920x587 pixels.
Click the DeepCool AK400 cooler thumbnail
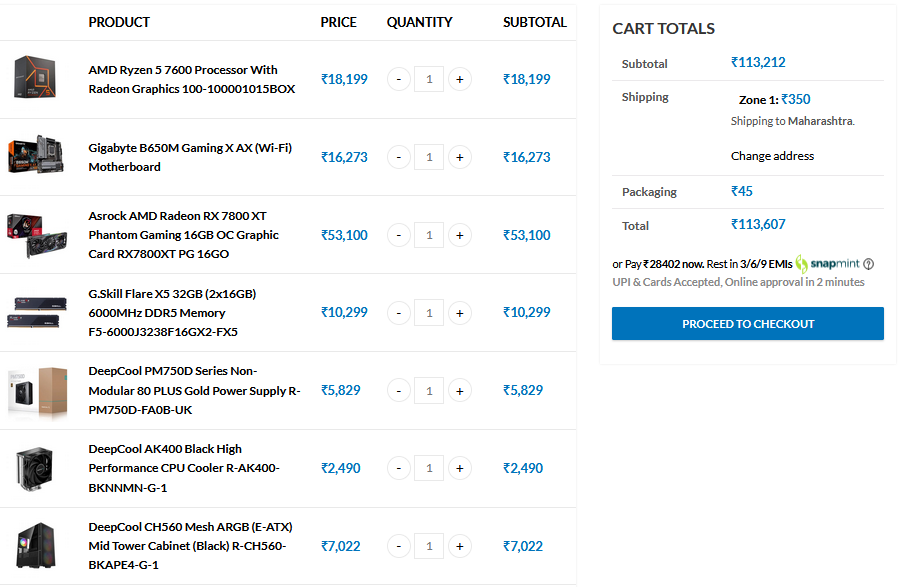pos(35,468)
